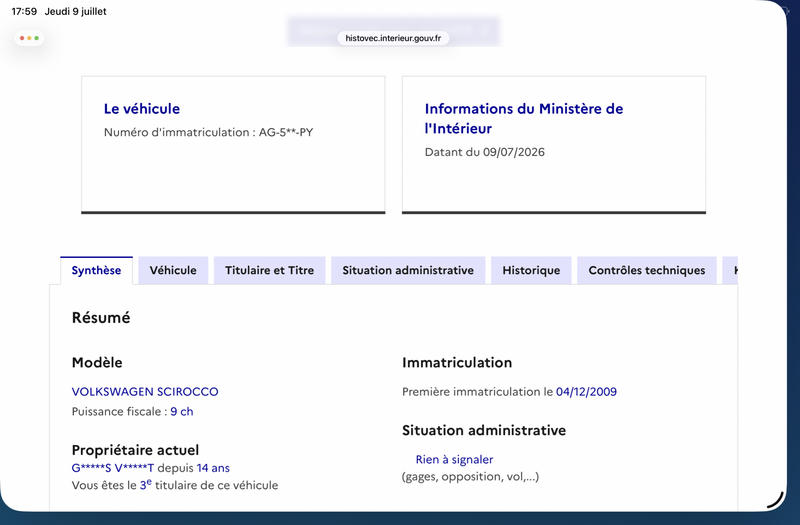
Task: Click the (gages, opposition, vol,...) note
Action: (x=470, y=477)
